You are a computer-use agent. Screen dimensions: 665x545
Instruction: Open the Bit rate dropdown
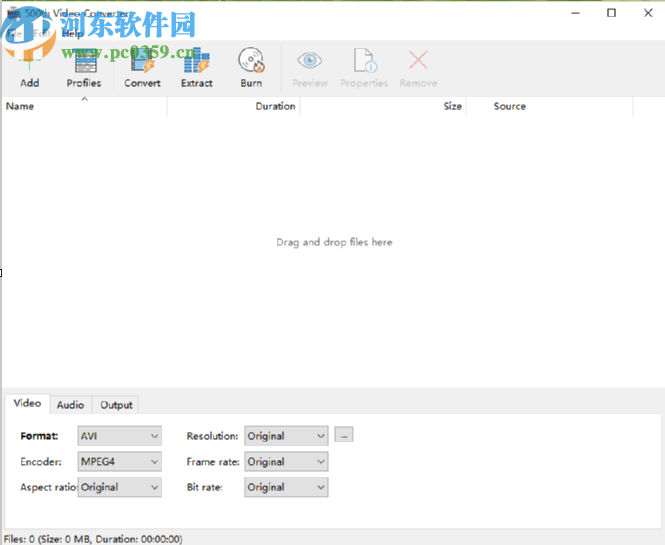(x=286, y=487)
